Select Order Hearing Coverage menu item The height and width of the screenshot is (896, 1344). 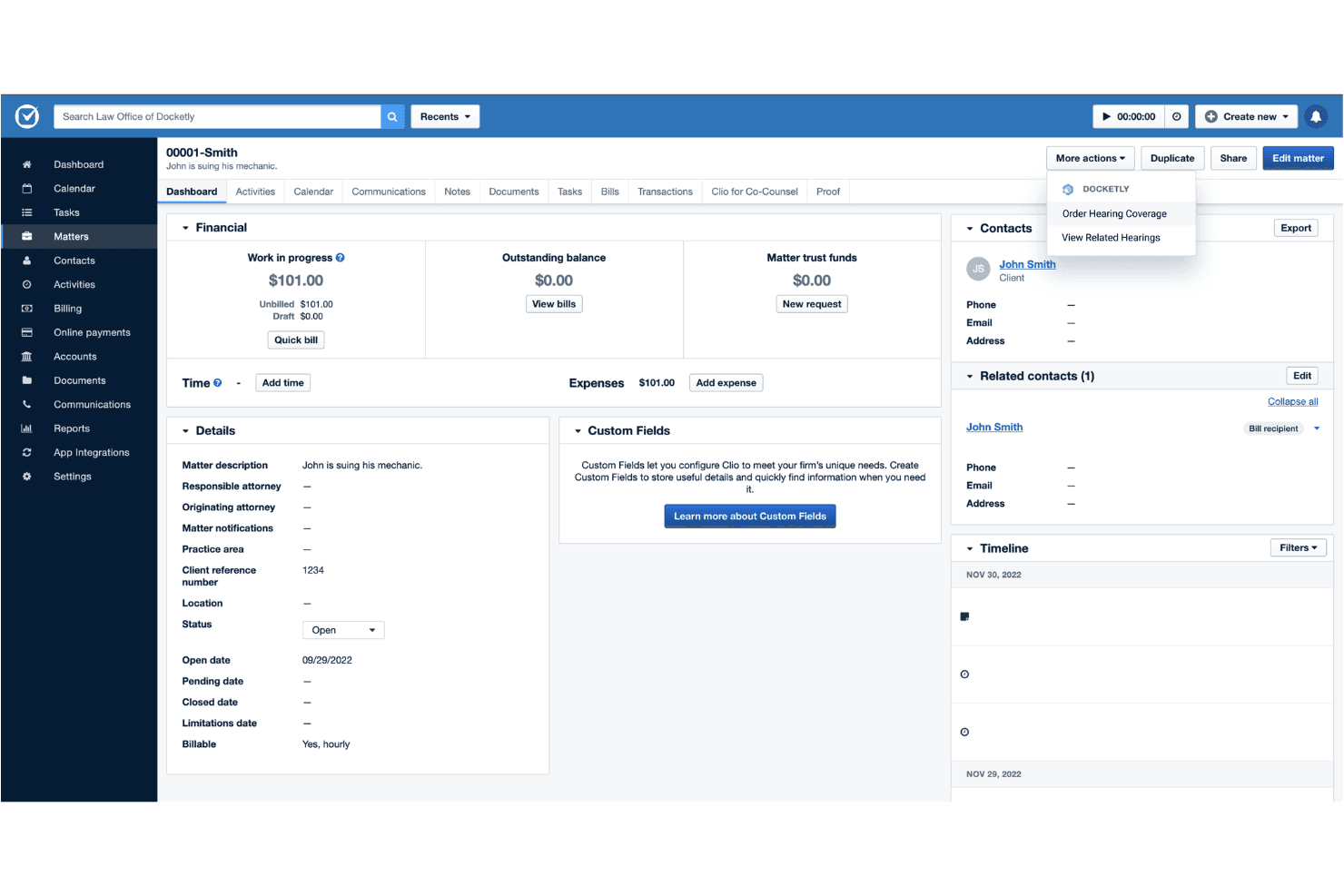1121,214
